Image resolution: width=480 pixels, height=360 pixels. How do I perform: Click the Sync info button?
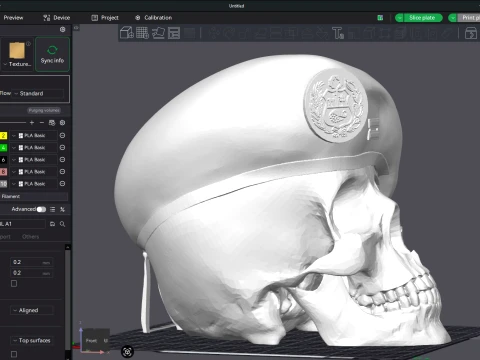pyautogui.click(x=52, y=54)
